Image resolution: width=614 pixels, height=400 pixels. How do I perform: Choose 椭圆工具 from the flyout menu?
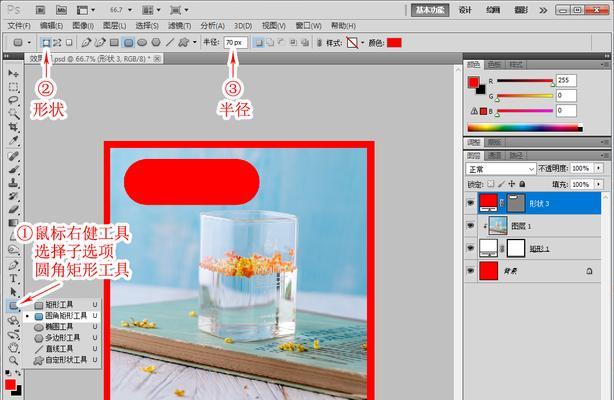[61, 326]
